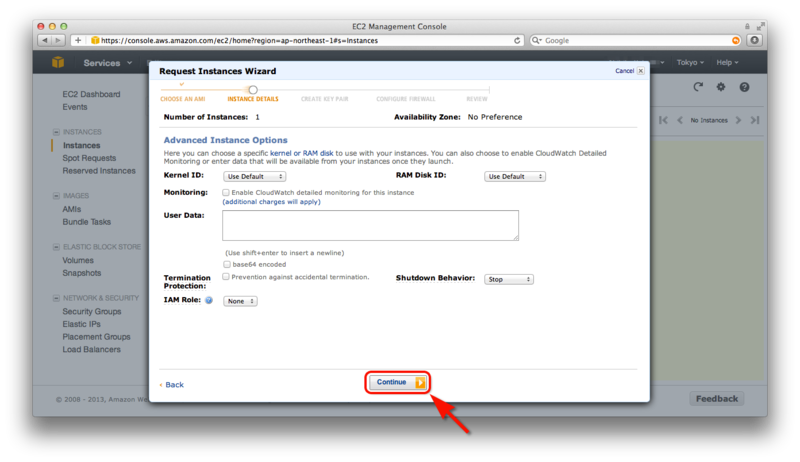Click the Feedback button
Viewport: 800px width, 462px height.
click(717, 399)
